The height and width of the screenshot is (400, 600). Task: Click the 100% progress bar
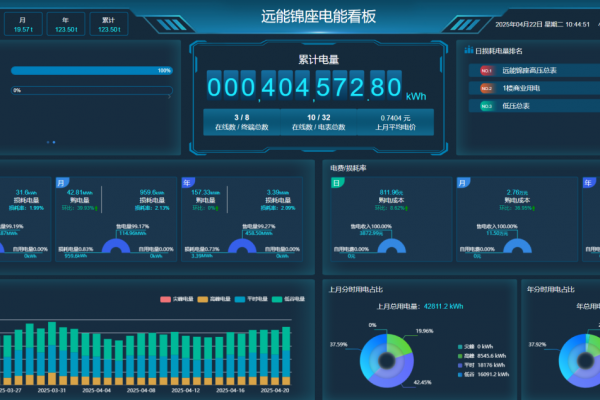pos(90,71)
